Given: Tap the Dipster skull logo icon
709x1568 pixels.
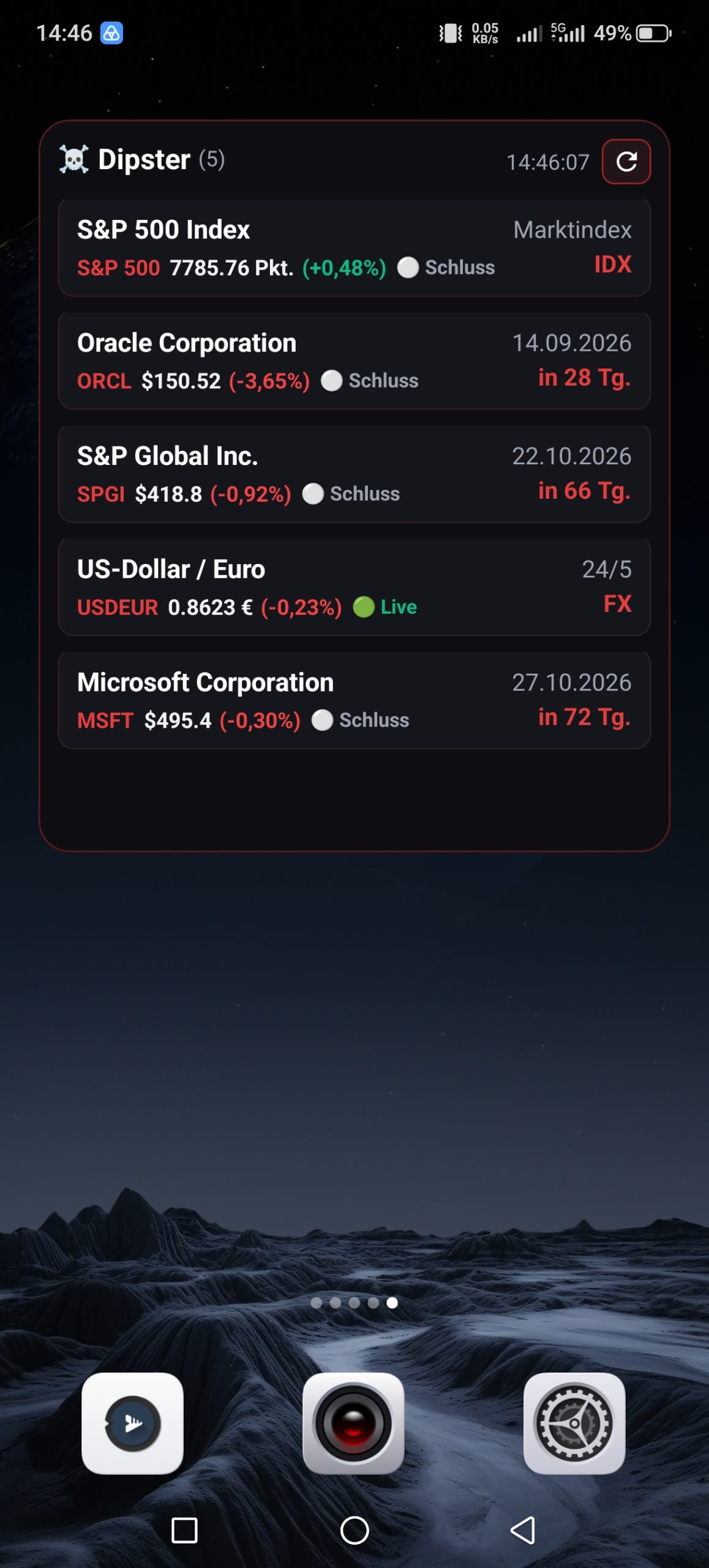Looking at the screenshot, I should coord(74,159).
